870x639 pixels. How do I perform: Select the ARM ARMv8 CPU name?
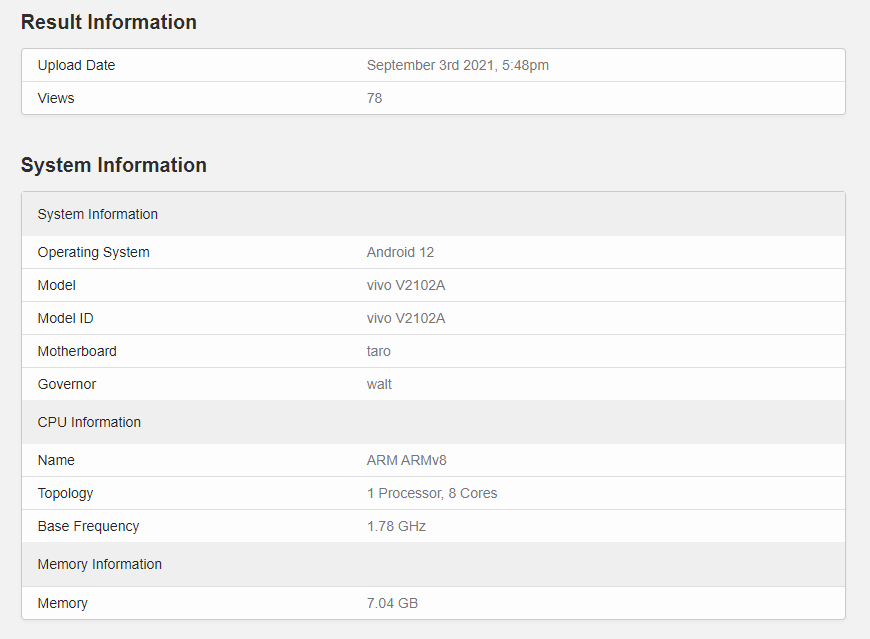[x=407, y=460]
